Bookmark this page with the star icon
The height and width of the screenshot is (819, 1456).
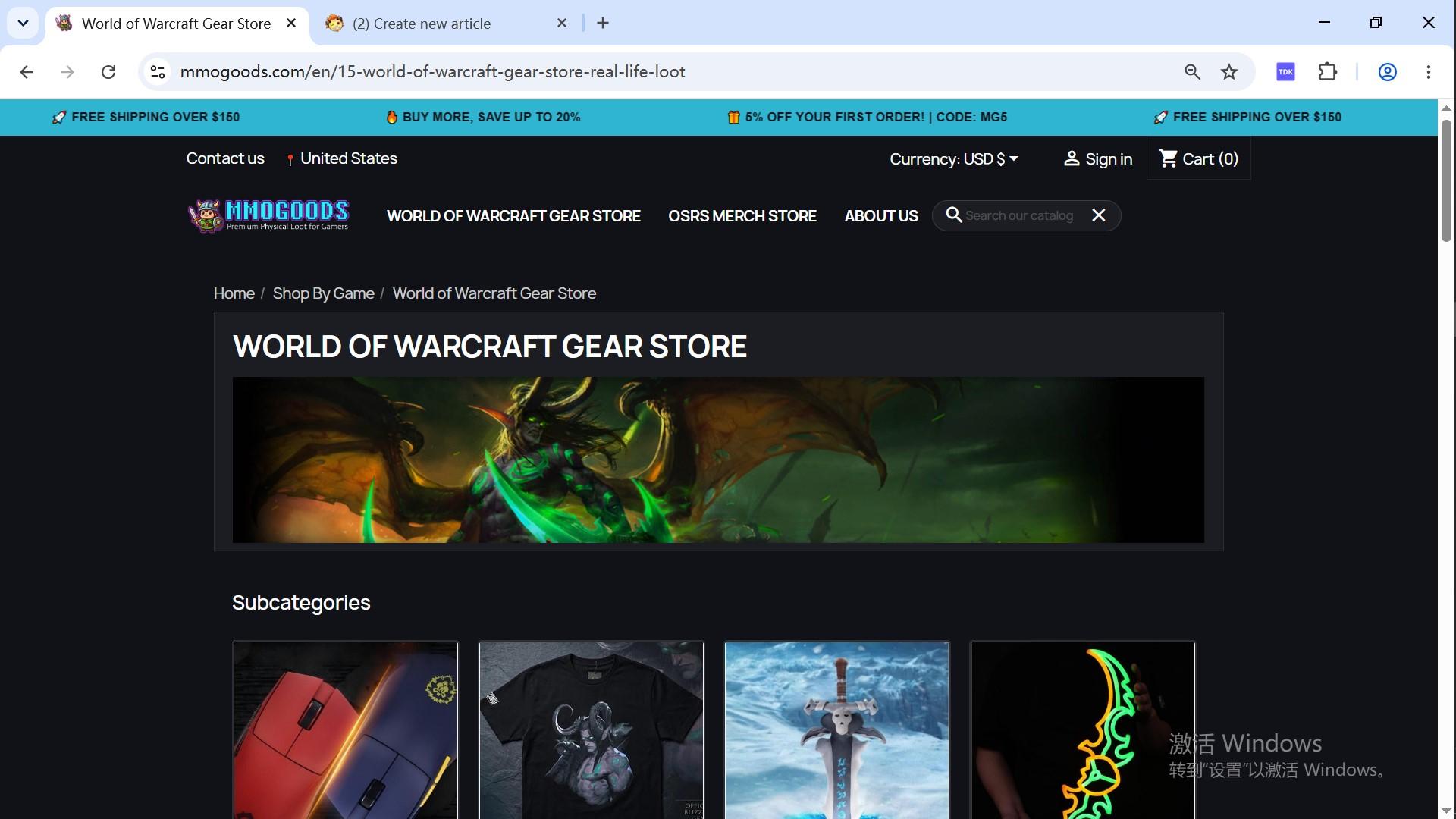click(1229, 72)
